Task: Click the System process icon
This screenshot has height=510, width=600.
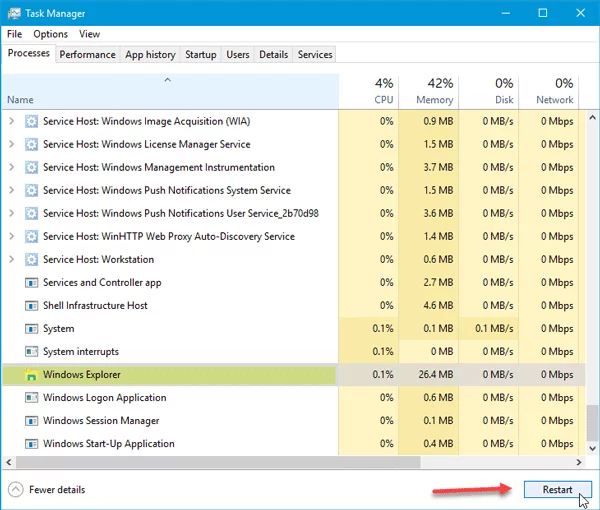Action: pyautogui.click(x=31, y=329)
